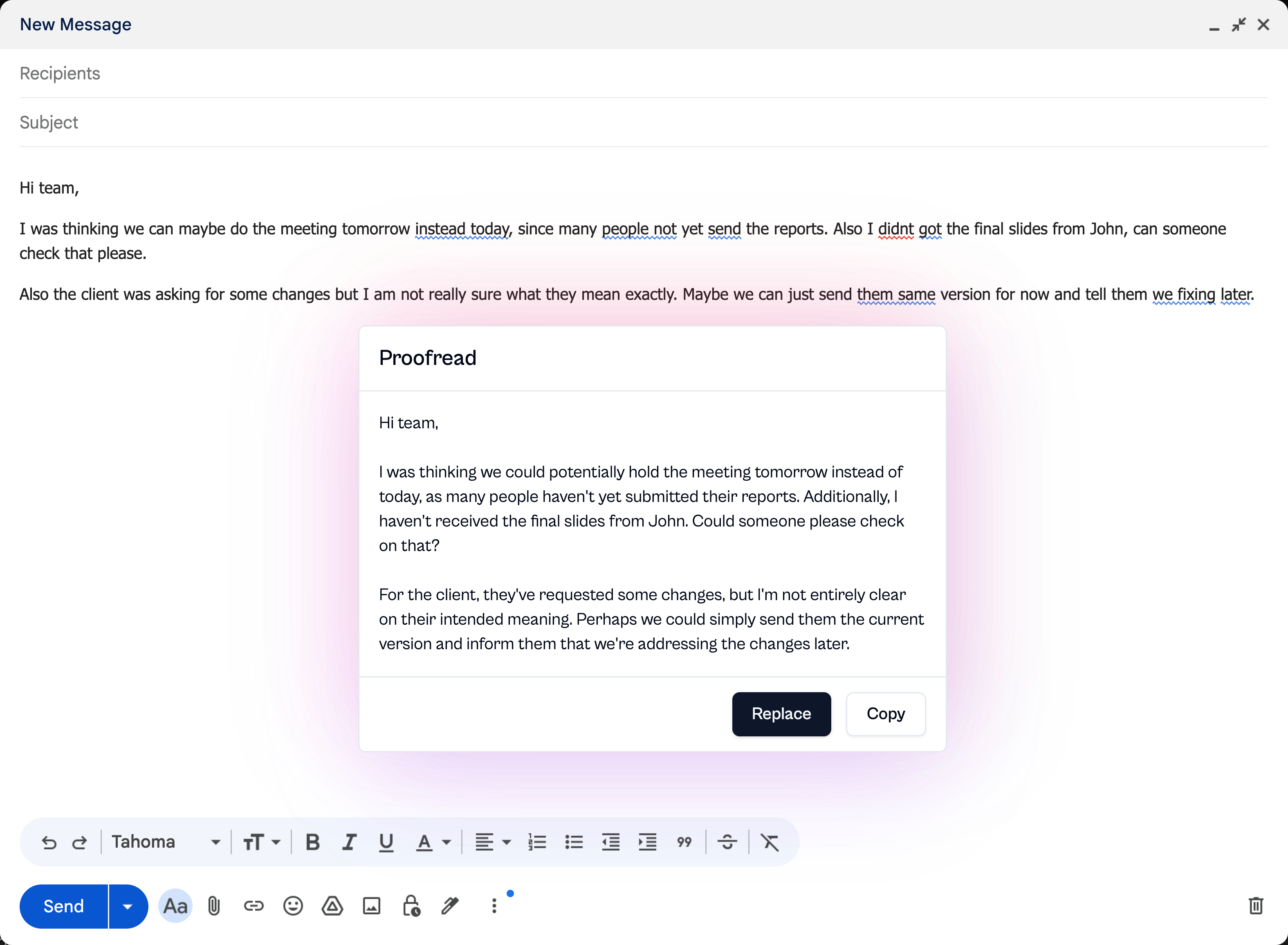
Task: Click the Copy button in Proofread
Action: click(886, 714)
